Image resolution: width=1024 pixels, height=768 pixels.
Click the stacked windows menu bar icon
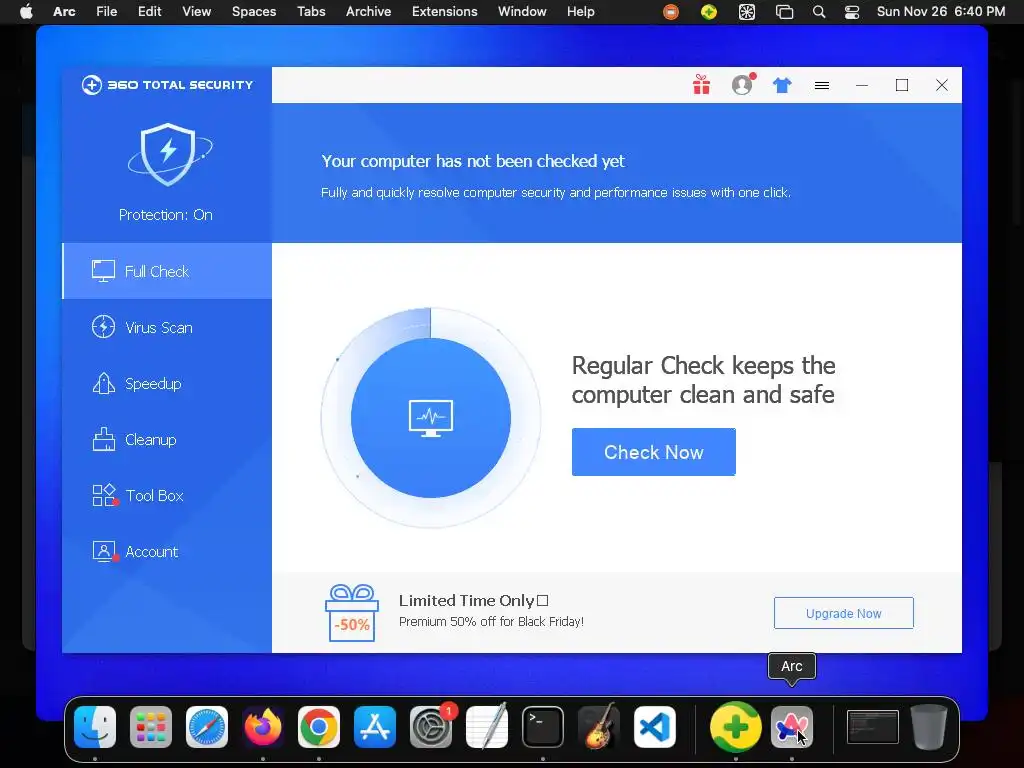[x=784, y=12]
